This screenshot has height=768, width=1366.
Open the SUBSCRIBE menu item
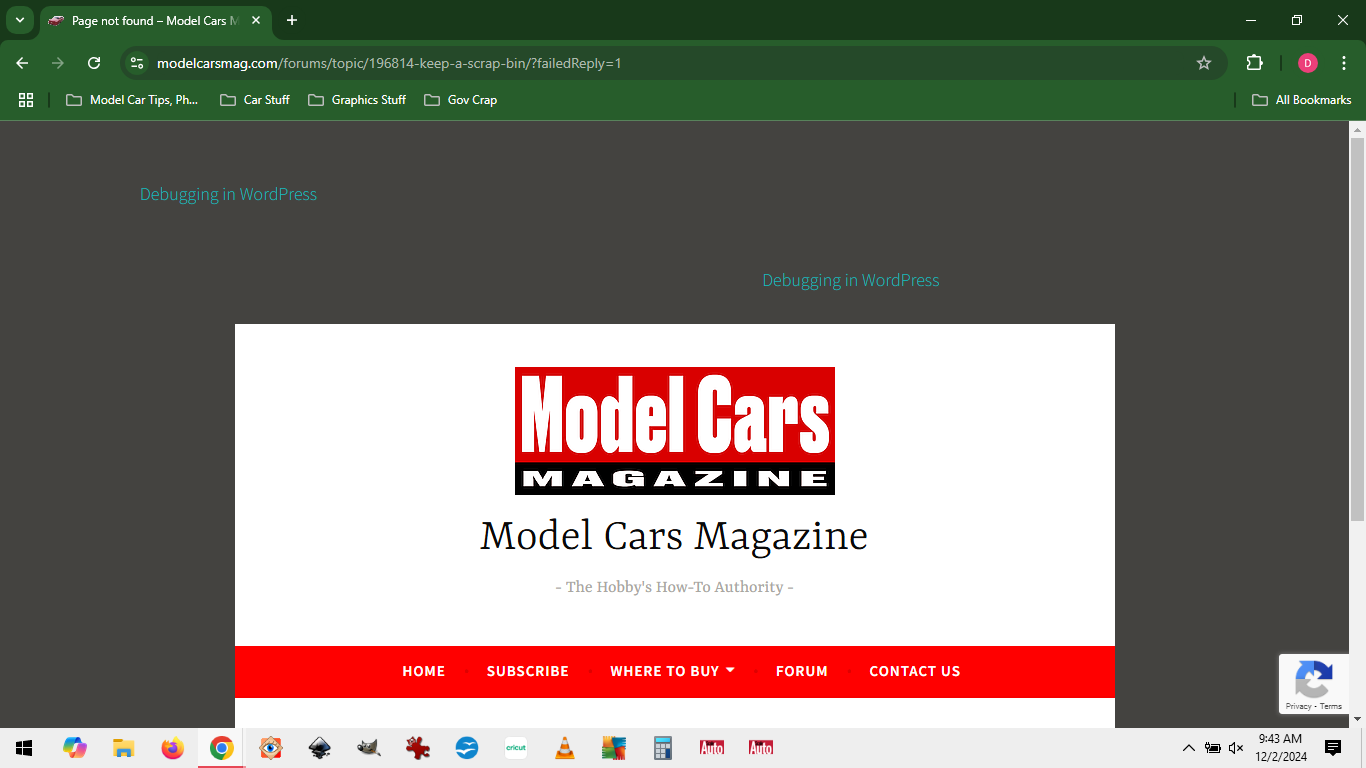528,671
